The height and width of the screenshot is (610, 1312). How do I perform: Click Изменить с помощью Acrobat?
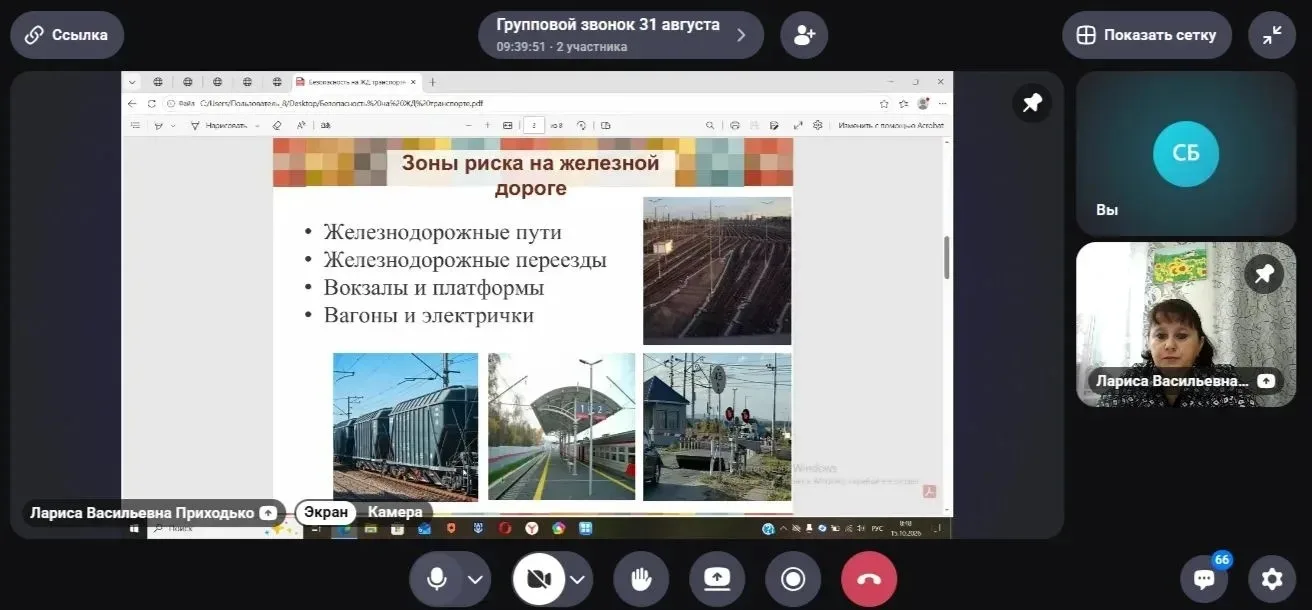890,125
